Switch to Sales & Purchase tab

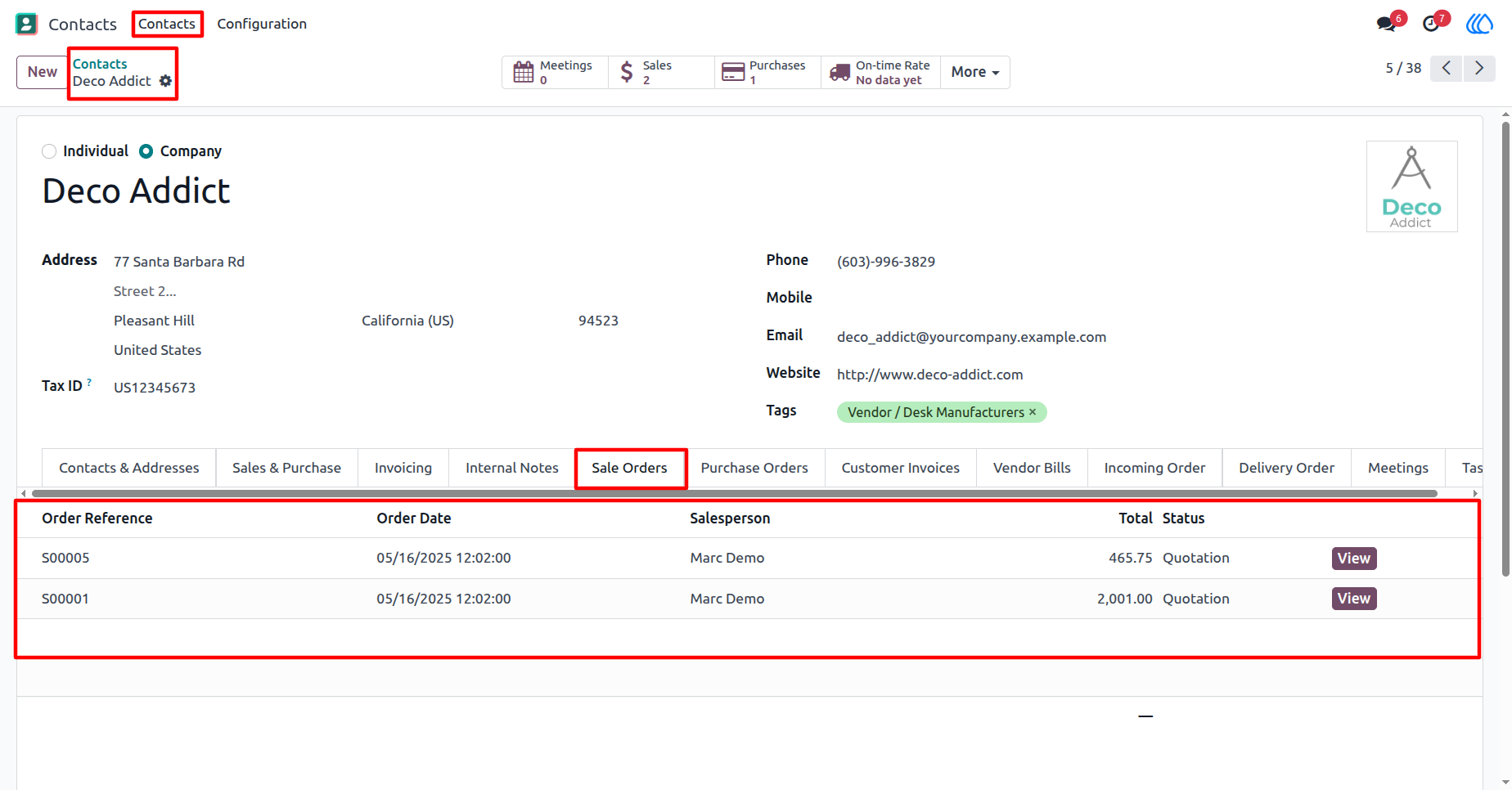pyautogui.click(x=286, y=468)
